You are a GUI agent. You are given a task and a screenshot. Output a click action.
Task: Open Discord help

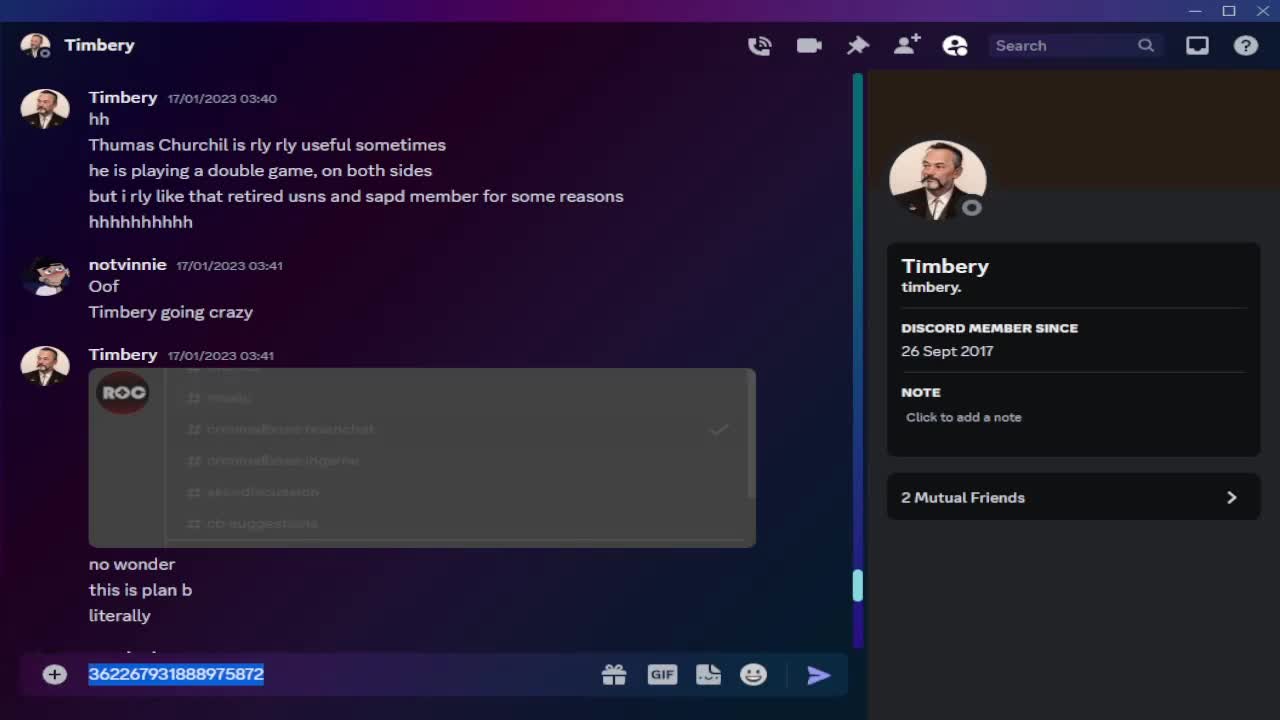(x=1246, y=45)
